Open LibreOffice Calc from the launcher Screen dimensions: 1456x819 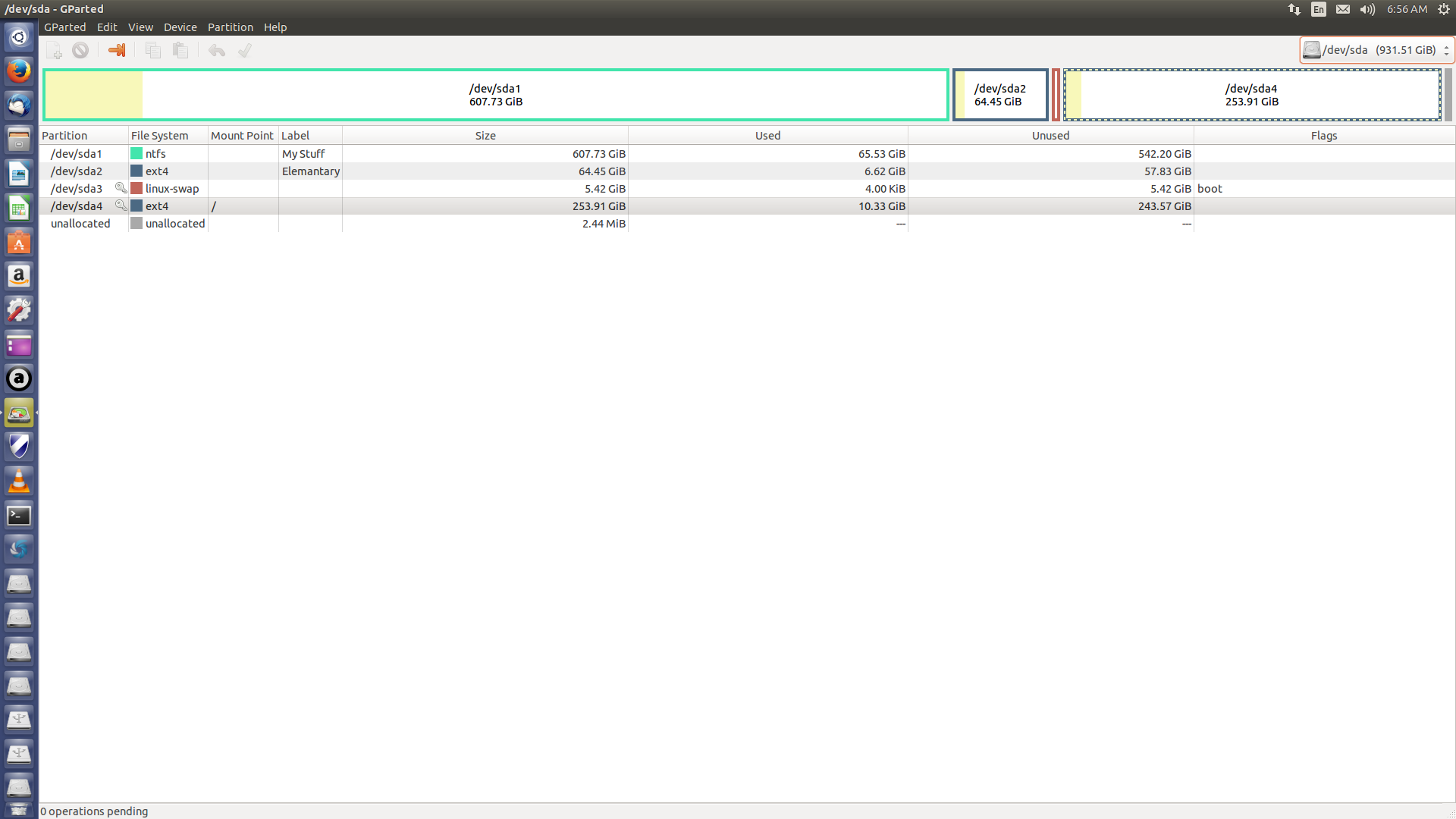19,208
